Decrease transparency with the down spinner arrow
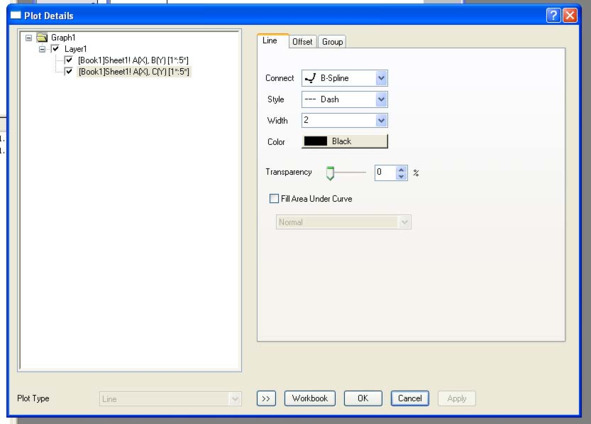The image size is (591, 424). click(401, 176)
